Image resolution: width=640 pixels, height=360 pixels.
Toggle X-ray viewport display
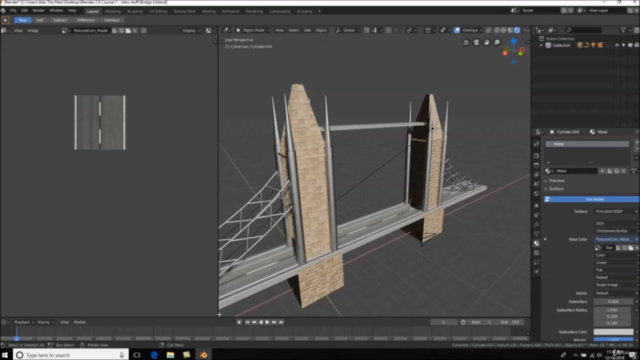pyautogui.click(x=489, y=30)
